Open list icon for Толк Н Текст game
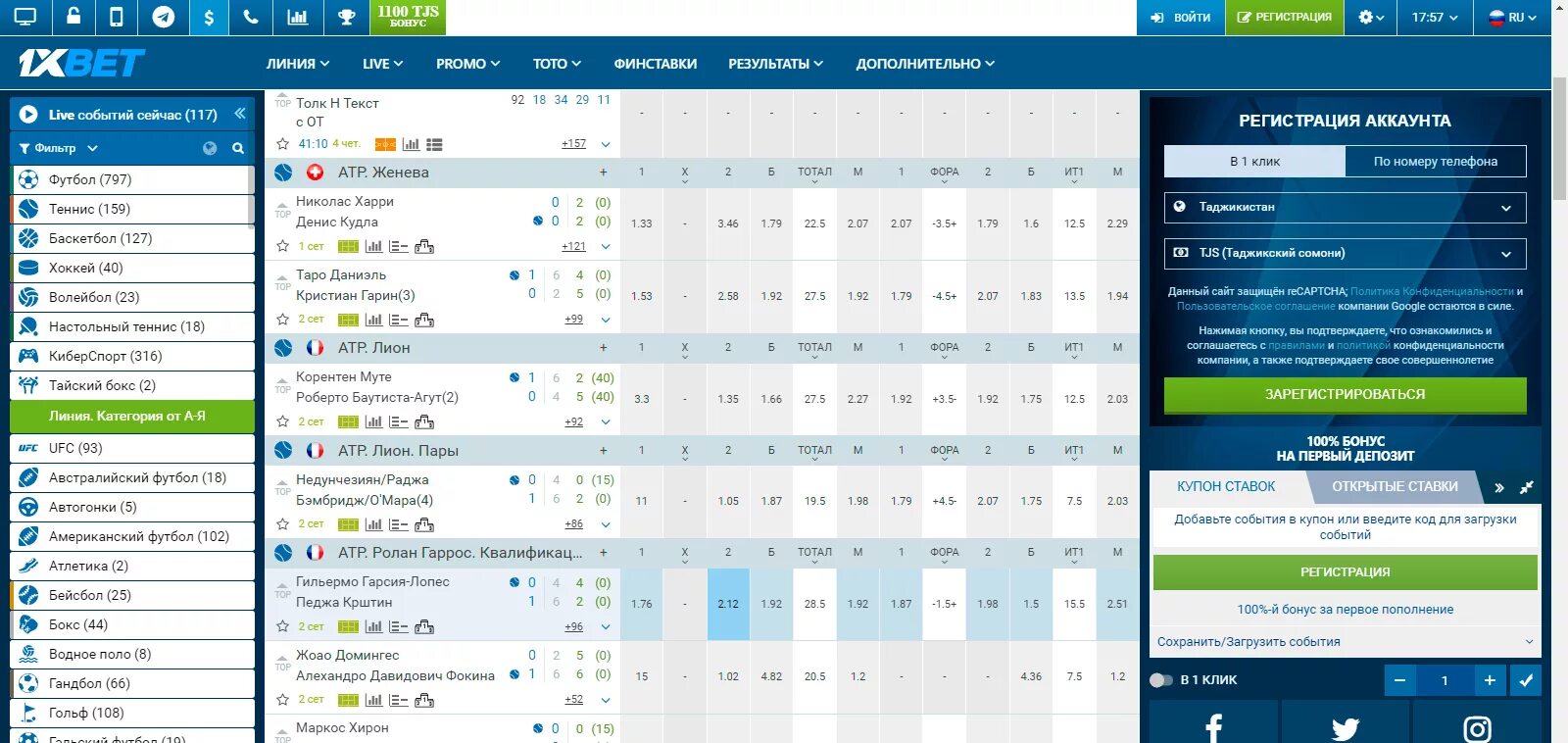The image size is (1568, 743). pyautogui.click(x=434, y=144)
